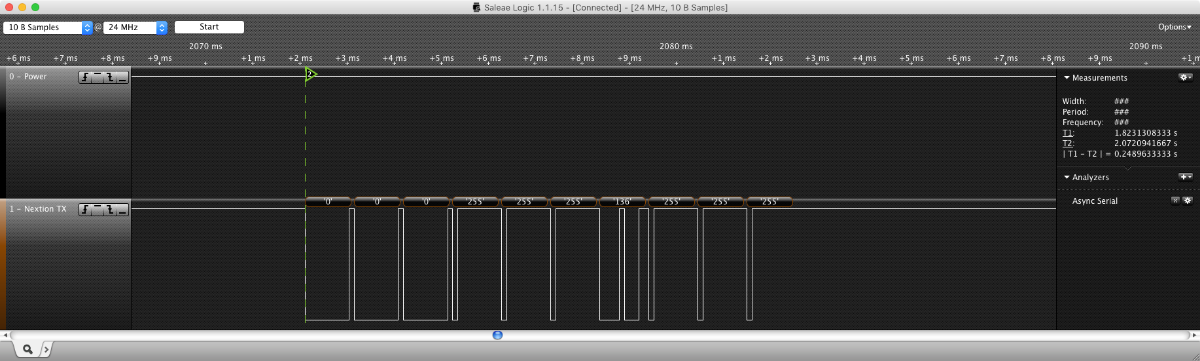Screen dimensions: 1200x361
Task: Click the blue horizontal scrollbar thumb
Action: coord(497,334)
